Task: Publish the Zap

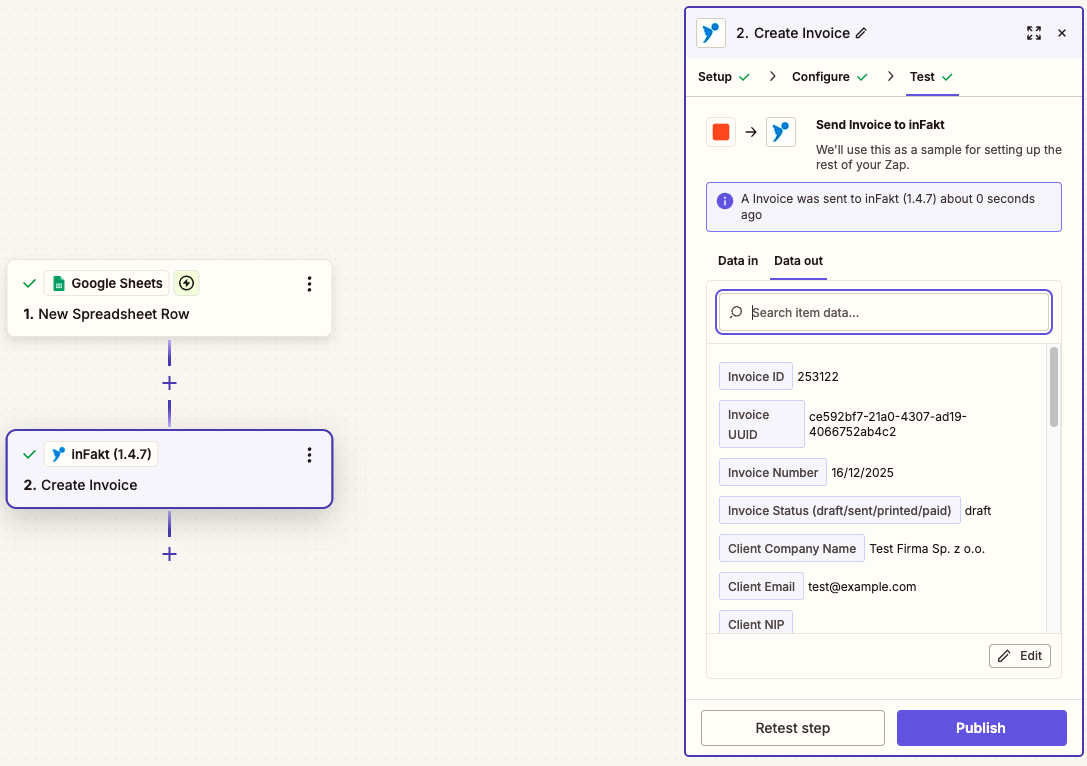Action: (981, 728)
